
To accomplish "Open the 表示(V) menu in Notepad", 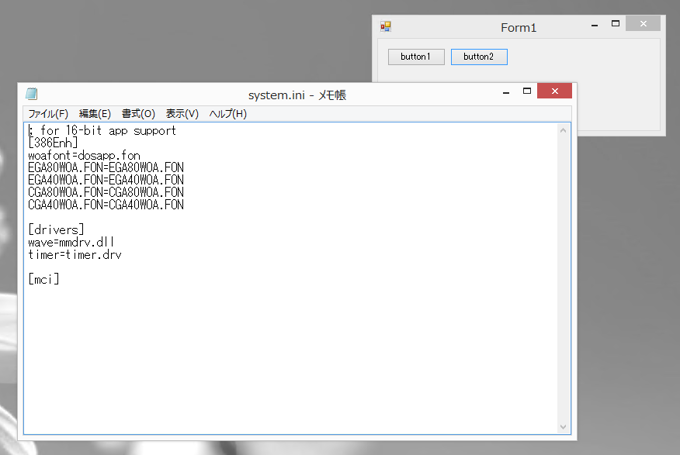I will pyautogui.click(x=182, y=114).
